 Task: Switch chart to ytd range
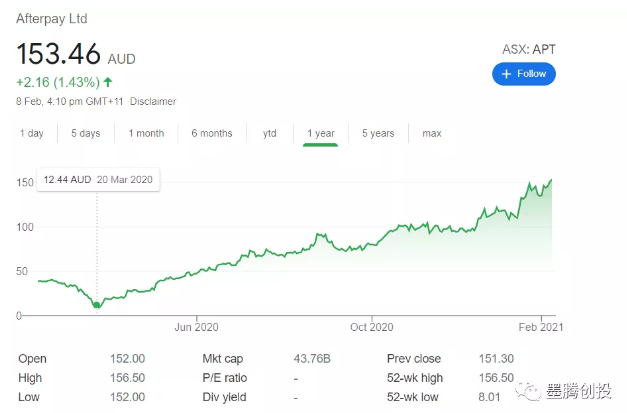[270, 133]
